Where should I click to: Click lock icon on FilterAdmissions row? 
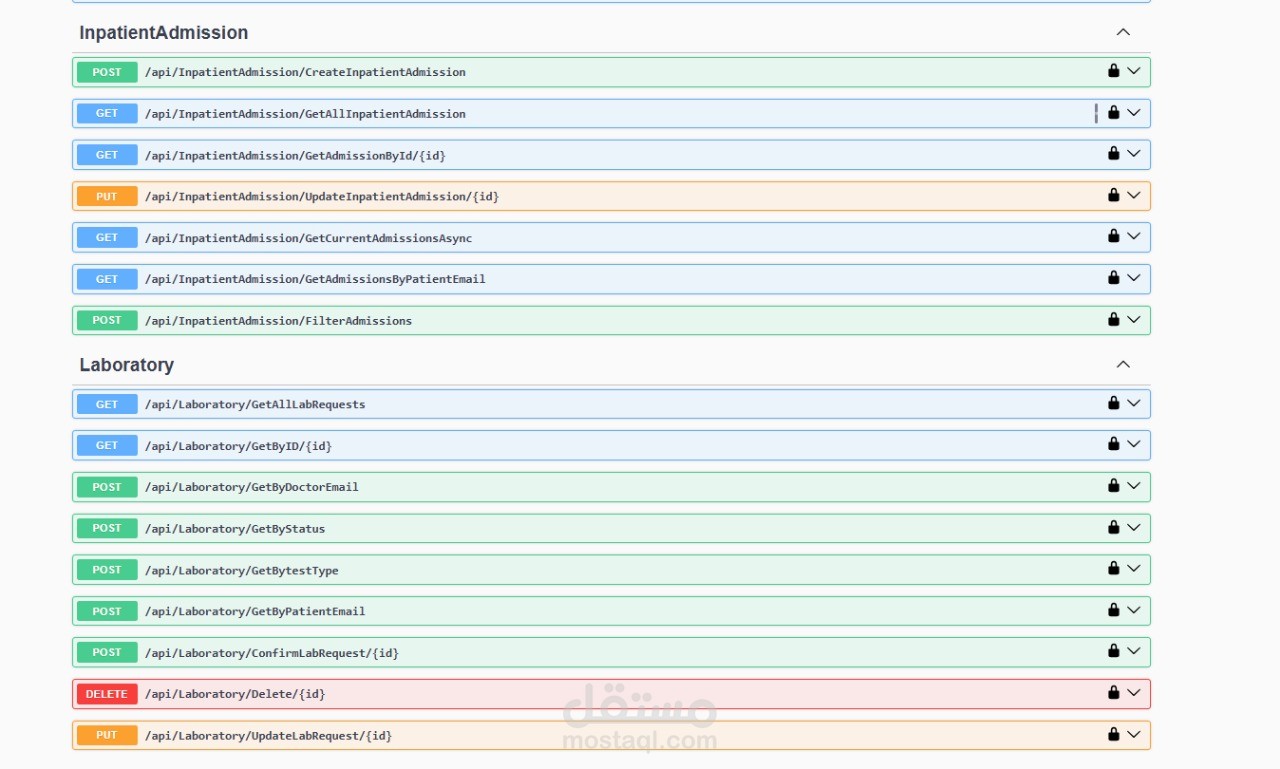tap(1113, 319)
